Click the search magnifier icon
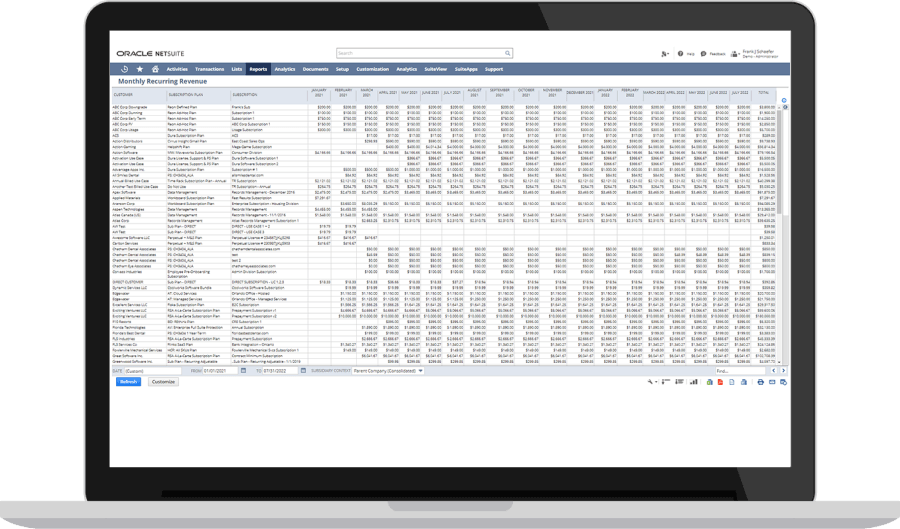The width and height of the screenshot is (900, 529). click(507, 53)
